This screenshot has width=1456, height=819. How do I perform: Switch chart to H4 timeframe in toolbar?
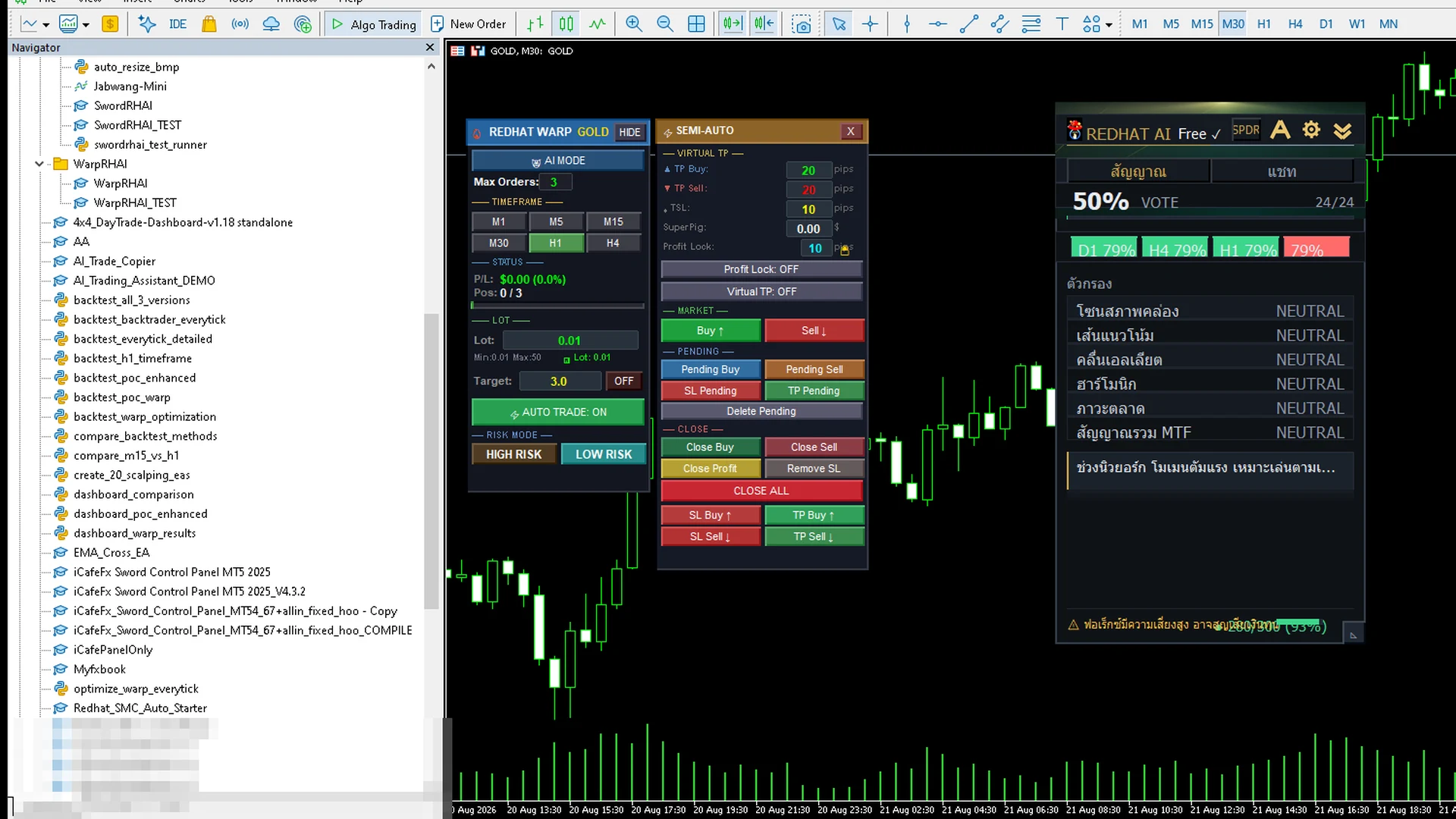(1295, 24)
